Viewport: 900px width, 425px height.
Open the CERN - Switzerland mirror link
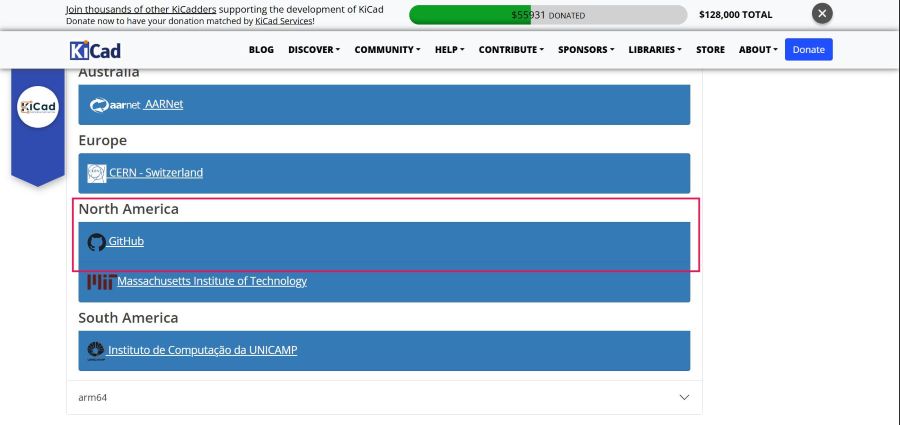coord(156,172)
